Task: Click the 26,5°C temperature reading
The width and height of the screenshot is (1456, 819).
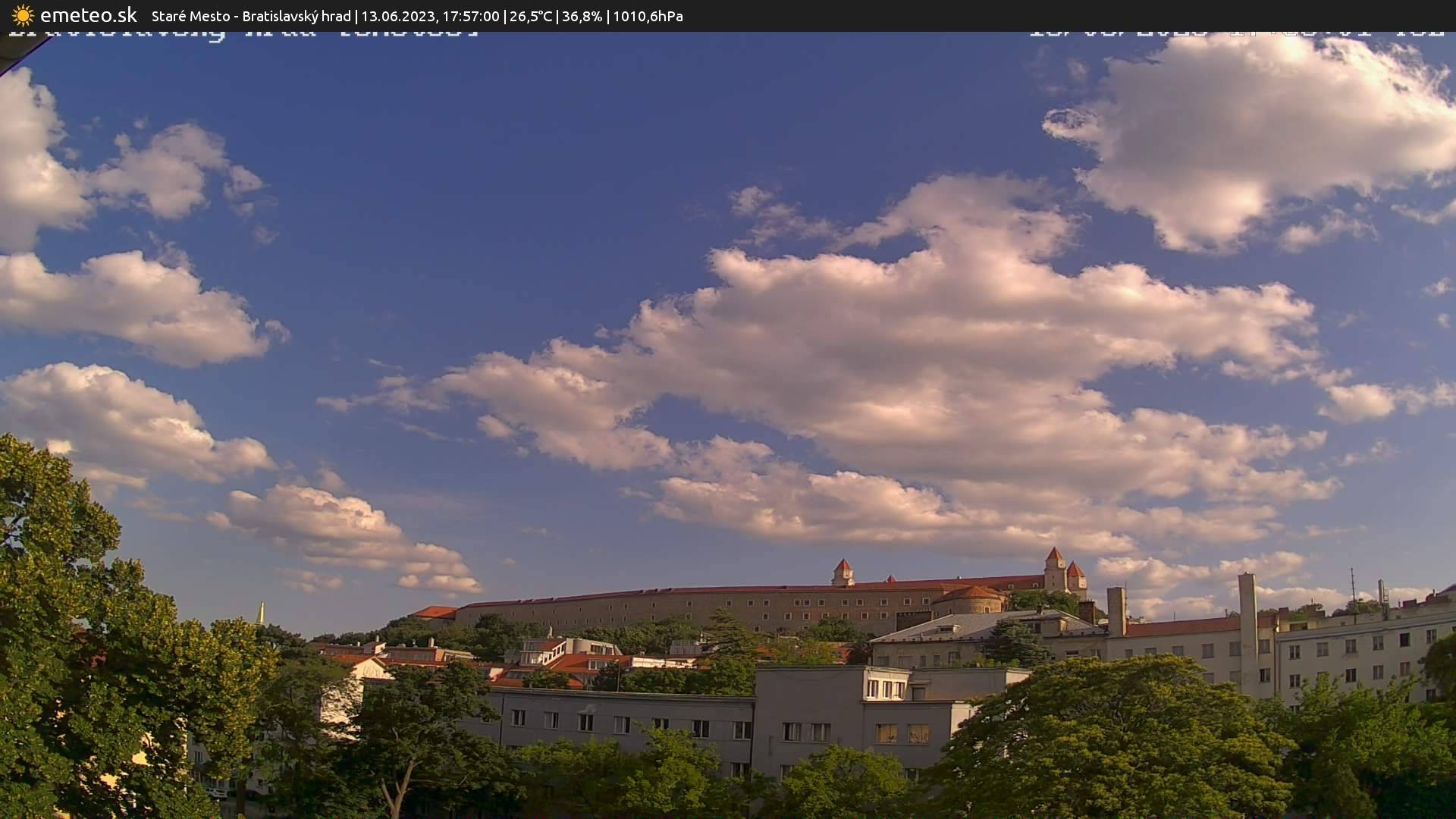Action: [531, 16]
